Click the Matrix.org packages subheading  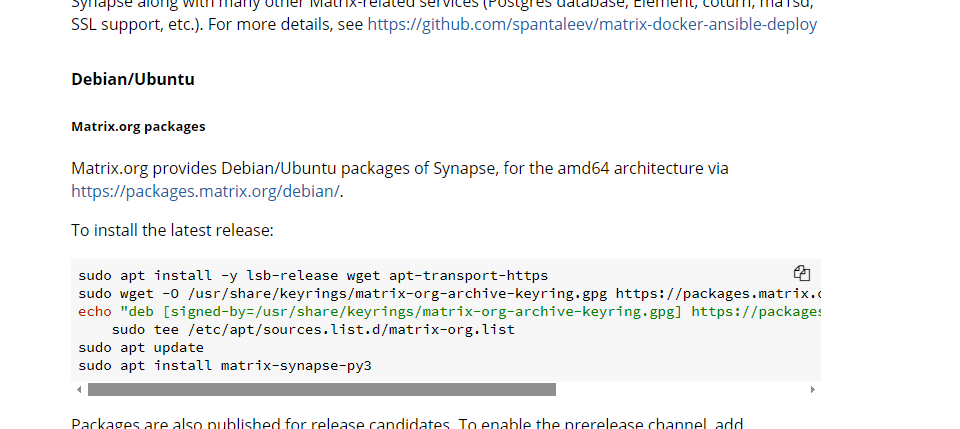138,127
